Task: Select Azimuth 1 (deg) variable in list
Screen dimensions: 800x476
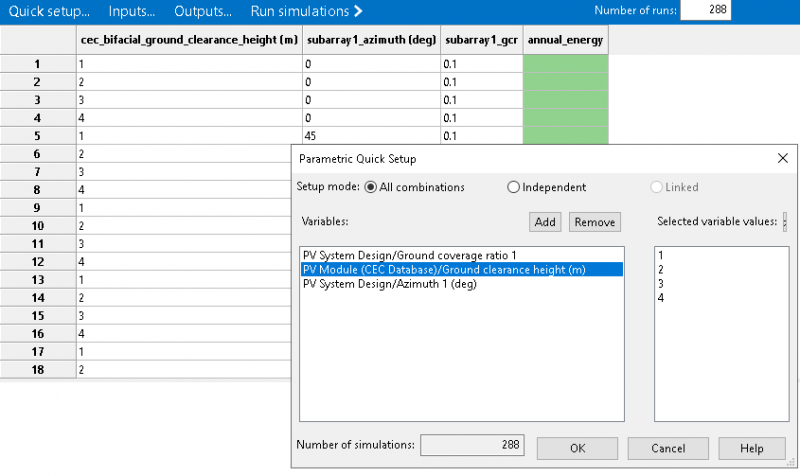Action: coord(390,283)
